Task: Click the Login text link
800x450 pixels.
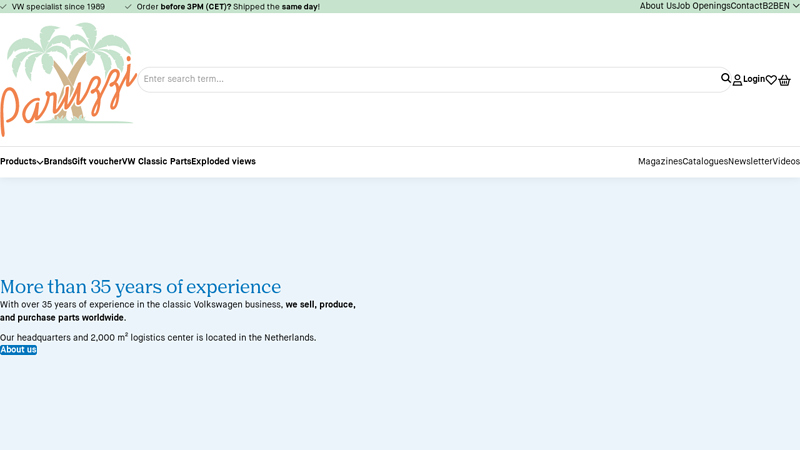Action: tap(754, 79)
